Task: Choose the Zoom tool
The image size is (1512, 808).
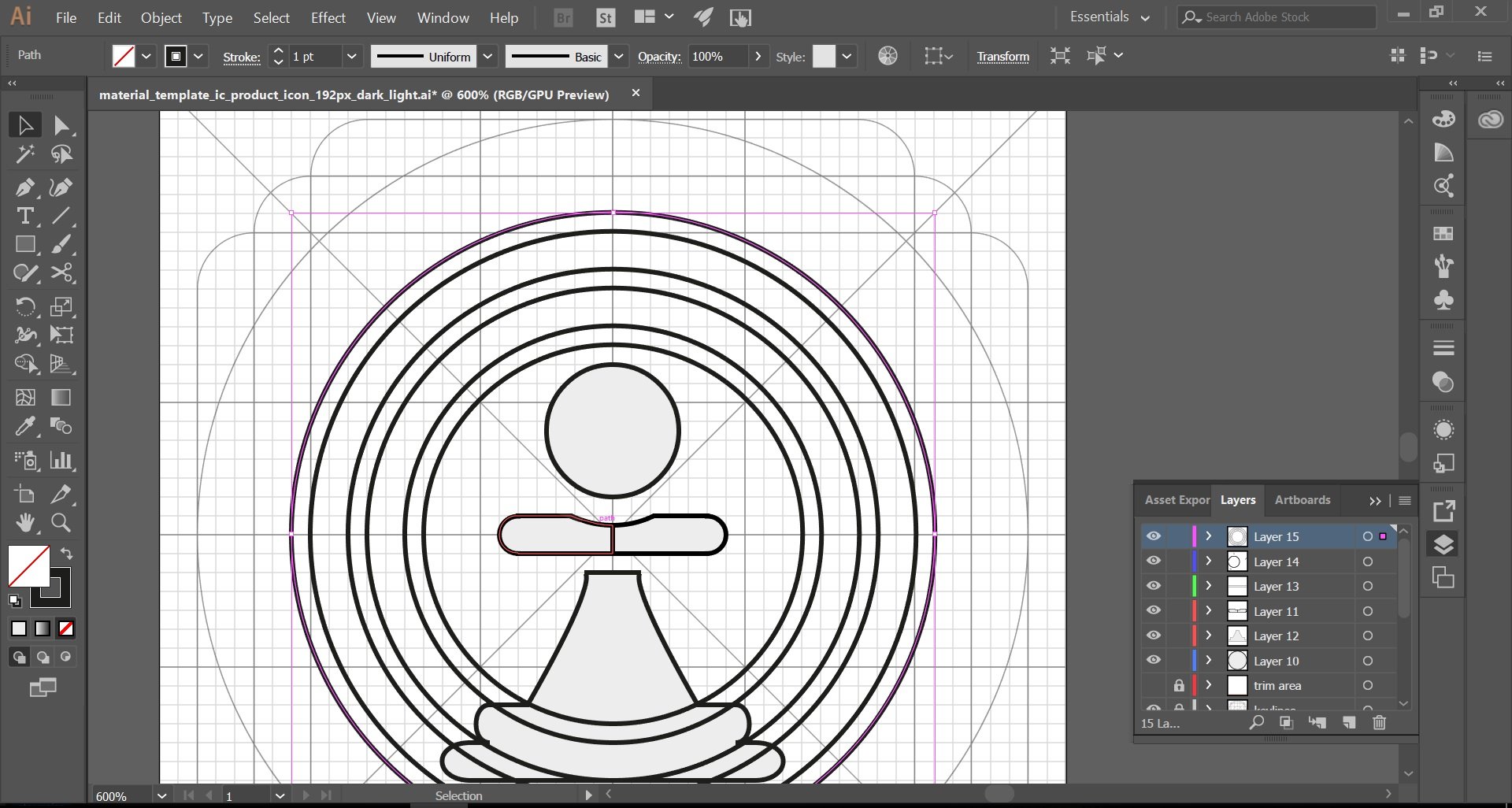Action: [x=61, y=523]
